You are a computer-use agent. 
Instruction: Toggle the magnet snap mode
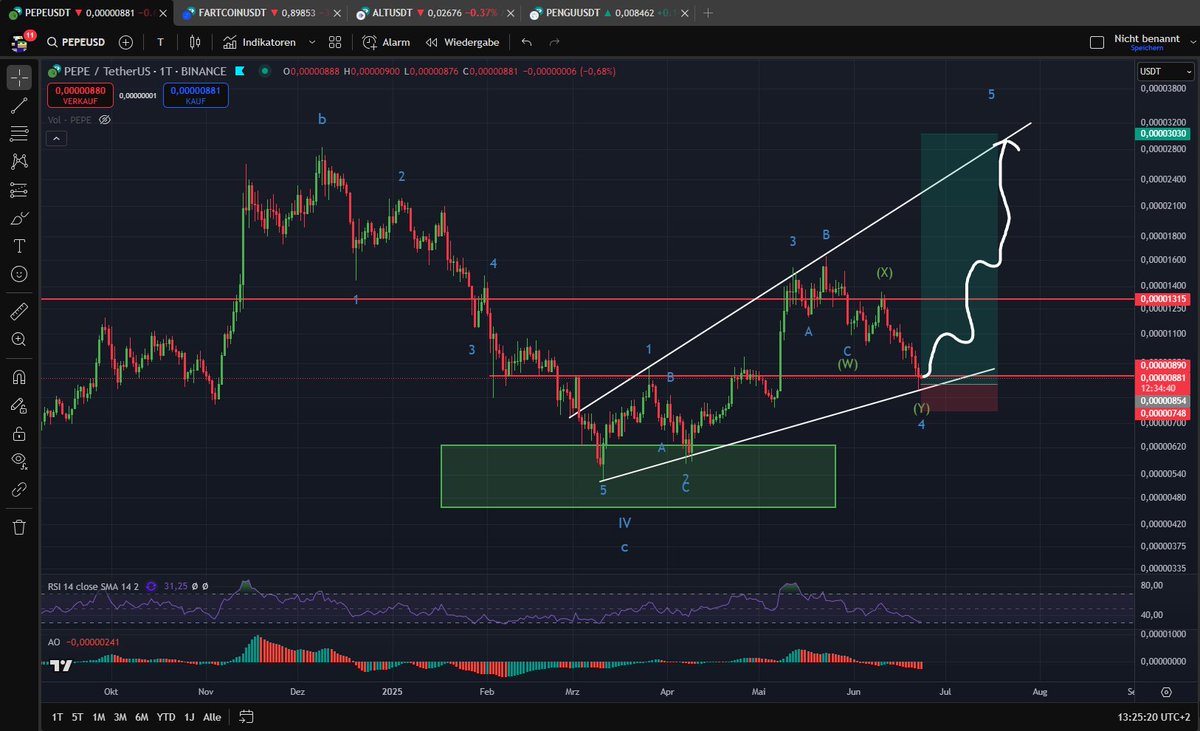click(19, 378)
